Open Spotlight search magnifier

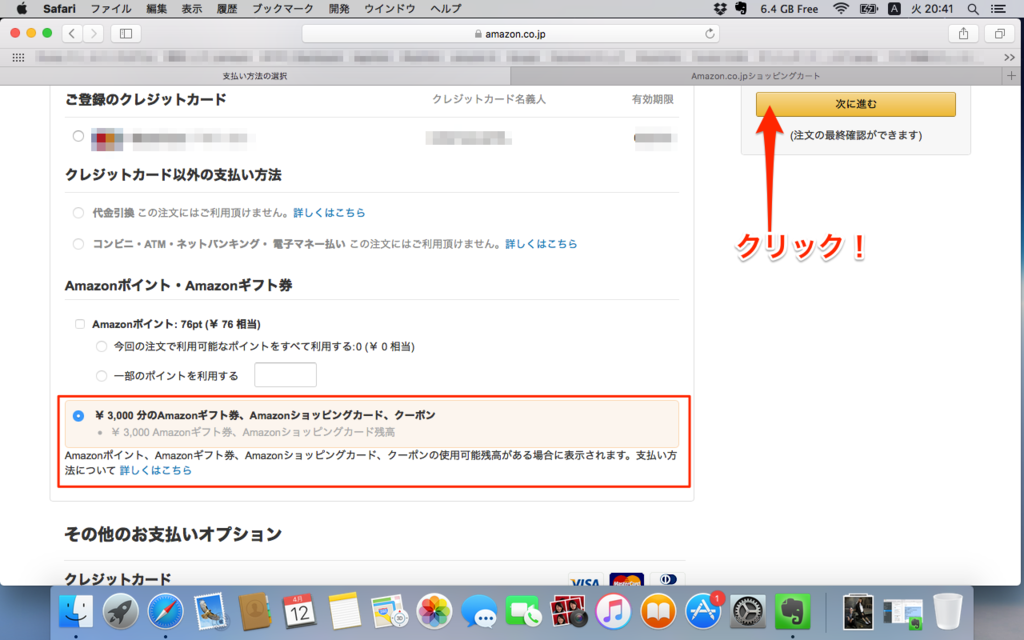tap(973, 8)
